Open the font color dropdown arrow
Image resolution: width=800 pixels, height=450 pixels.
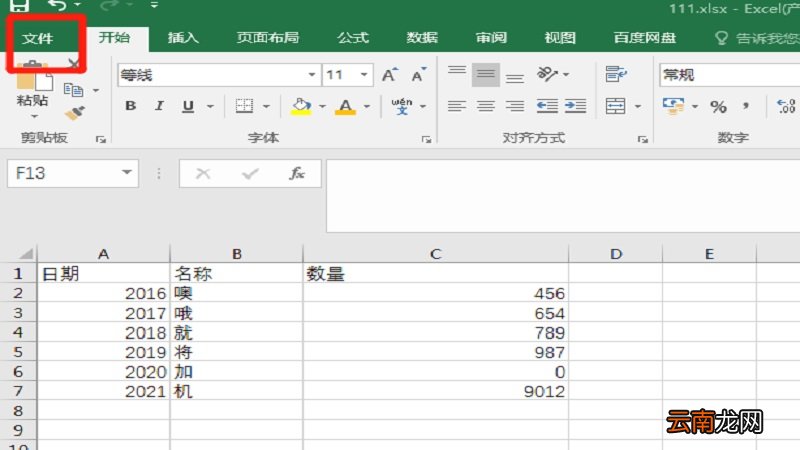[367, 107]
